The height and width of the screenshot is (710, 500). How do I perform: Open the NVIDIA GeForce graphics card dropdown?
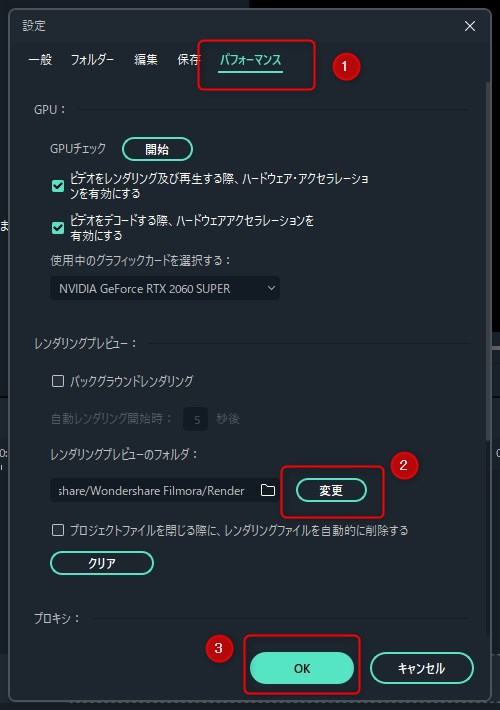(164, 288)
